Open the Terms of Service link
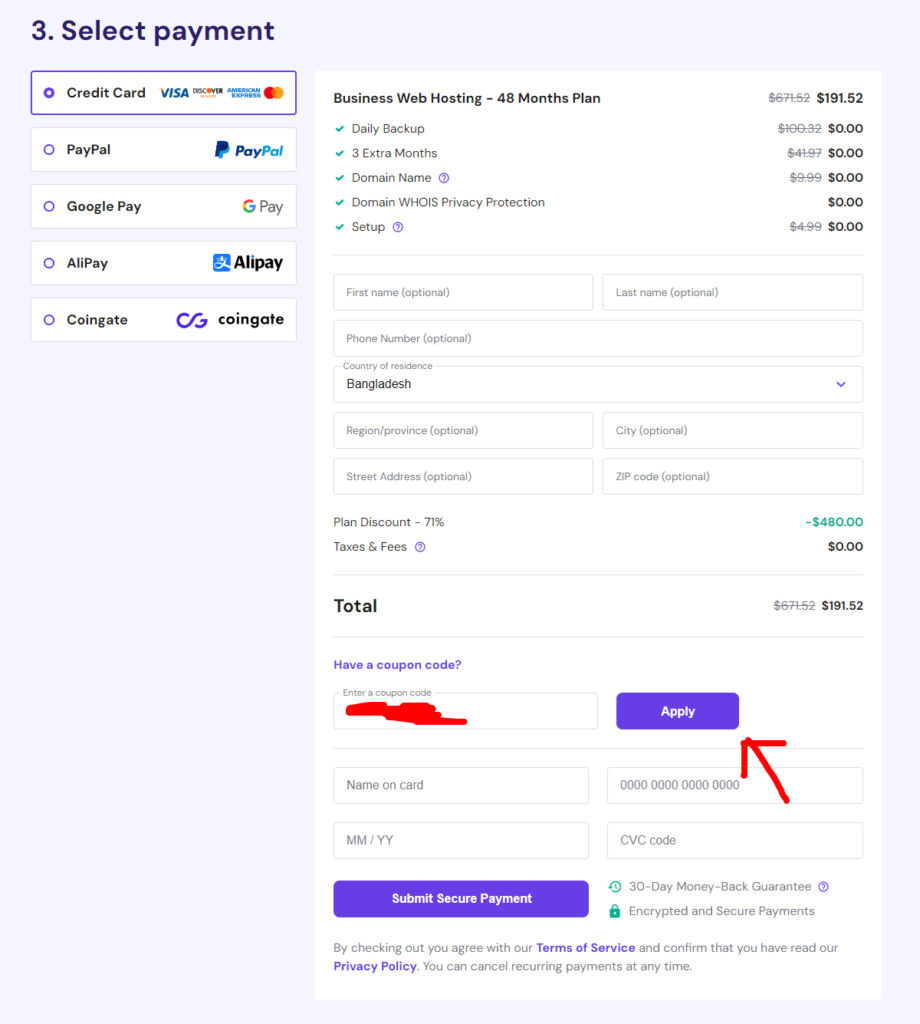This screenshot has width=920, height=1024. point(586,948)
